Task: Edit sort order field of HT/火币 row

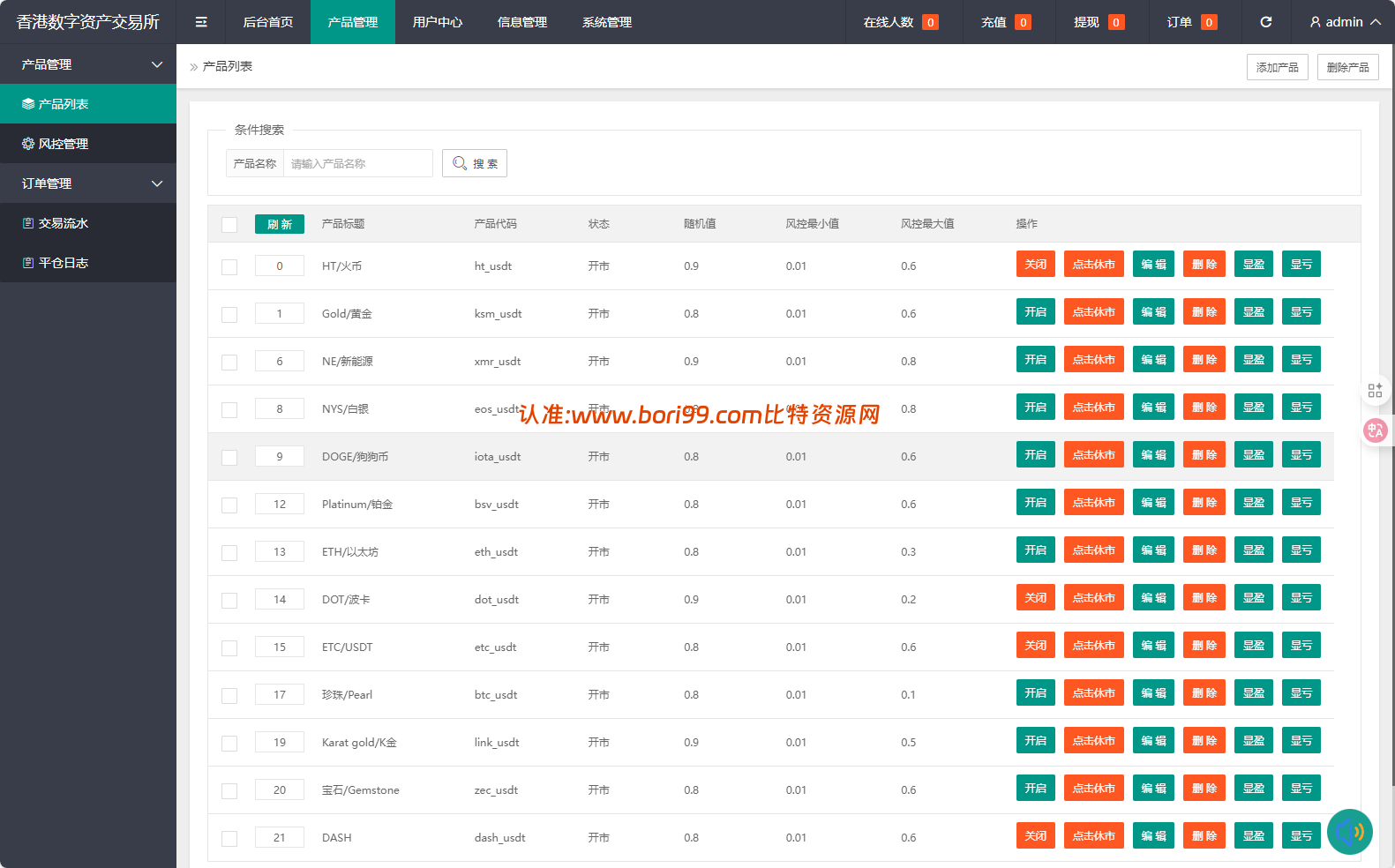Action: pos(280,266)
